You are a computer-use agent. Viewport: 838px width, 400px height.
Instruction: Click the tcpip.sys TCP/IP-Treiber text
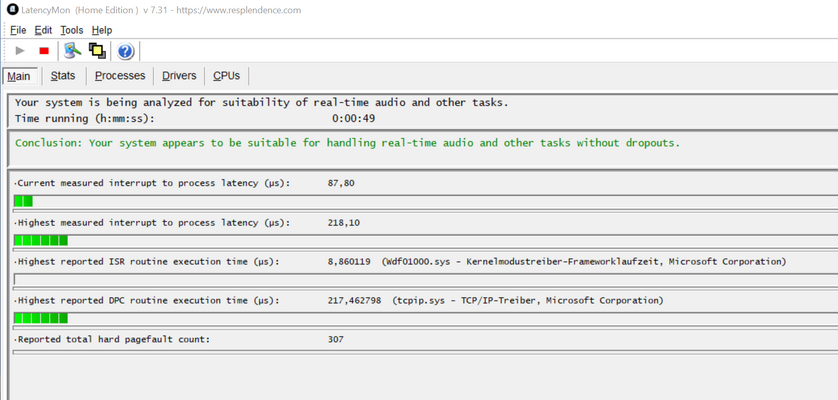[527, 301]
